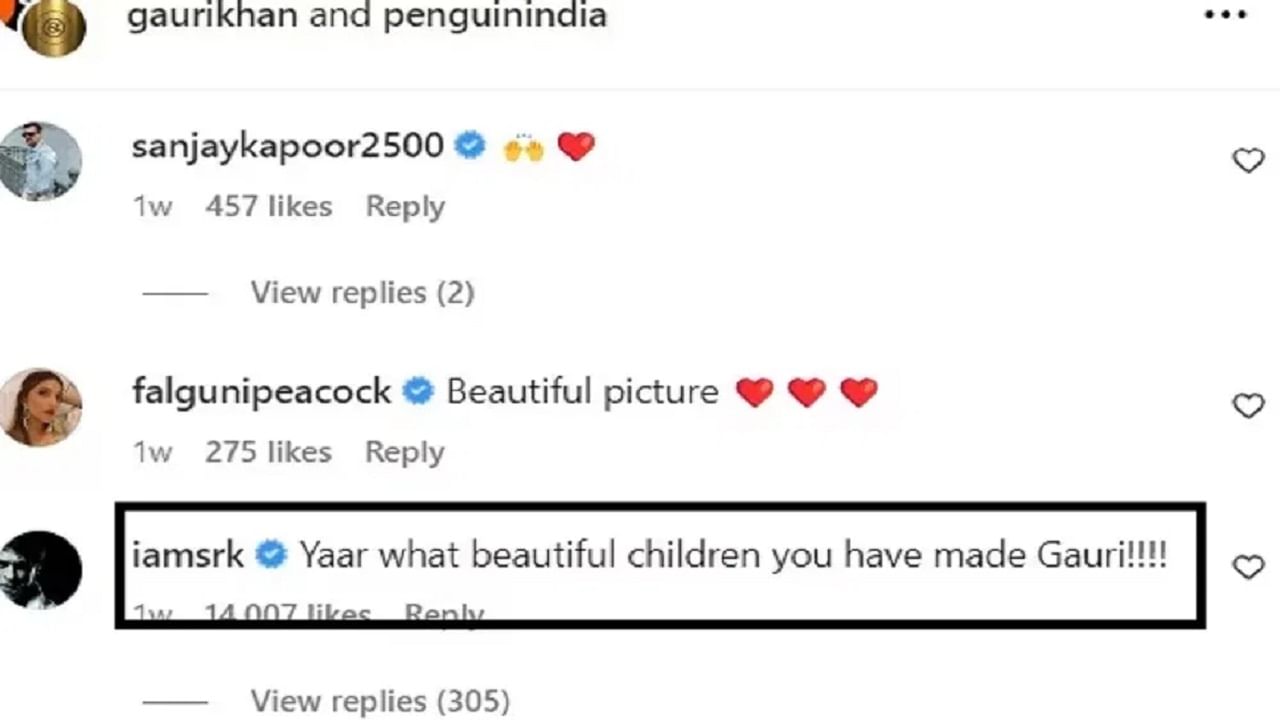View the 457 likes on sanjaykapoor2500's comment
1280x720 pixels.
point(268,207)
